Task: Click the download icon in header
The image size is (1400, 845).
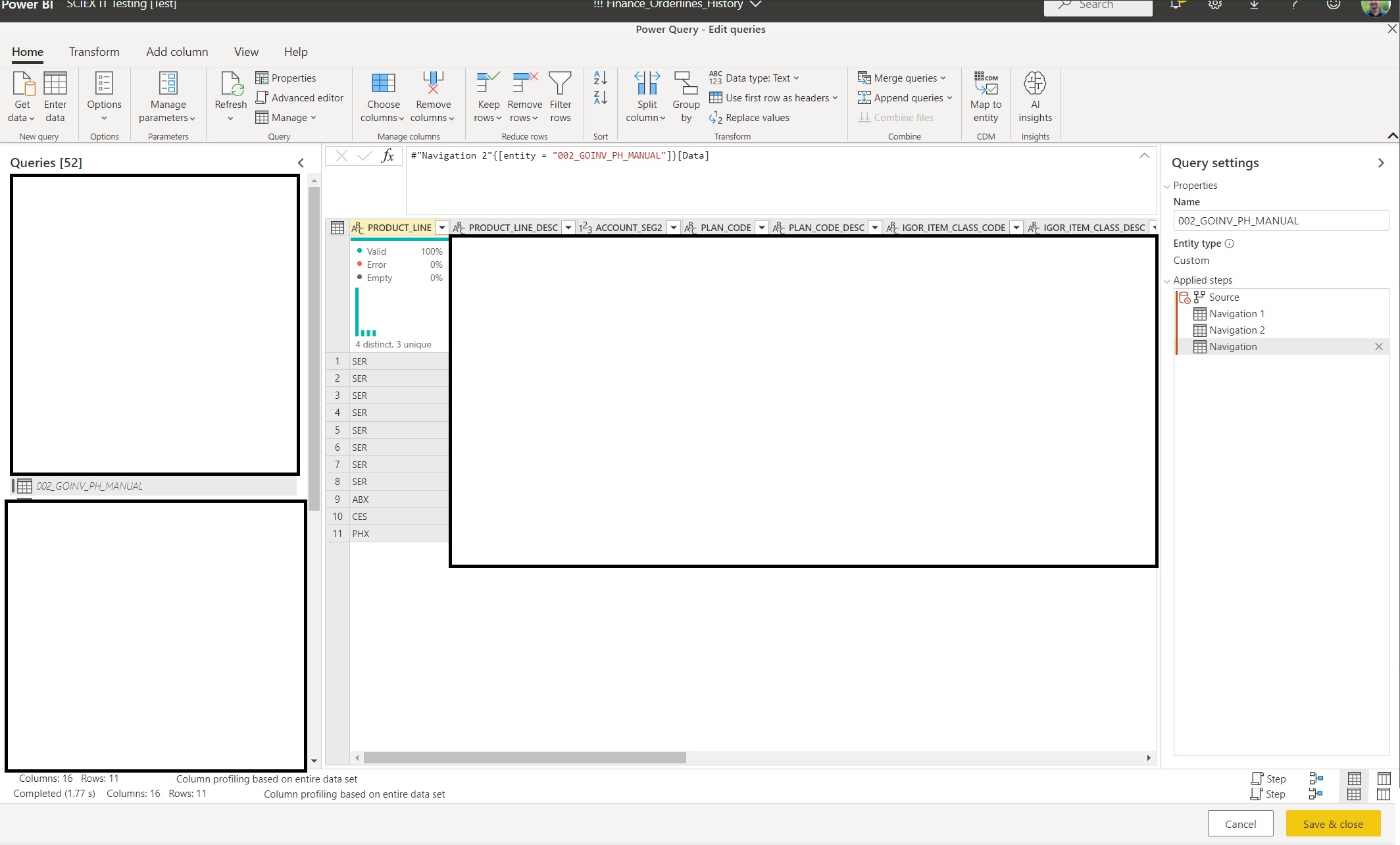Action: coord(1255,5)
